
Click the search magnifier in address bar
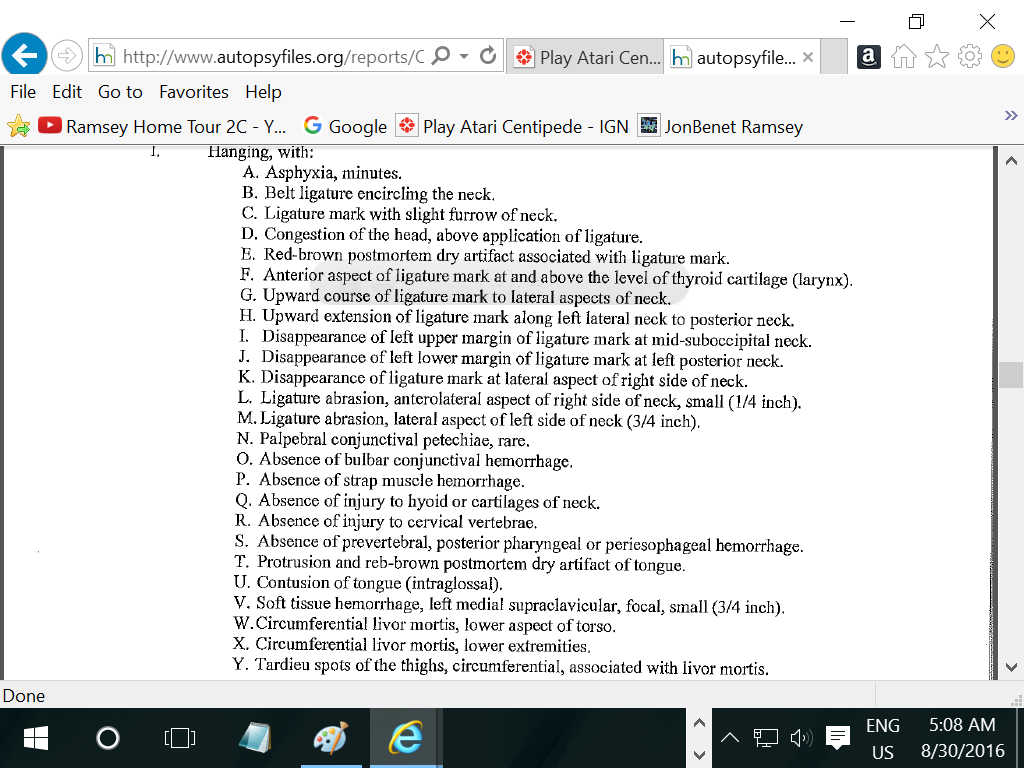point(441,56)
